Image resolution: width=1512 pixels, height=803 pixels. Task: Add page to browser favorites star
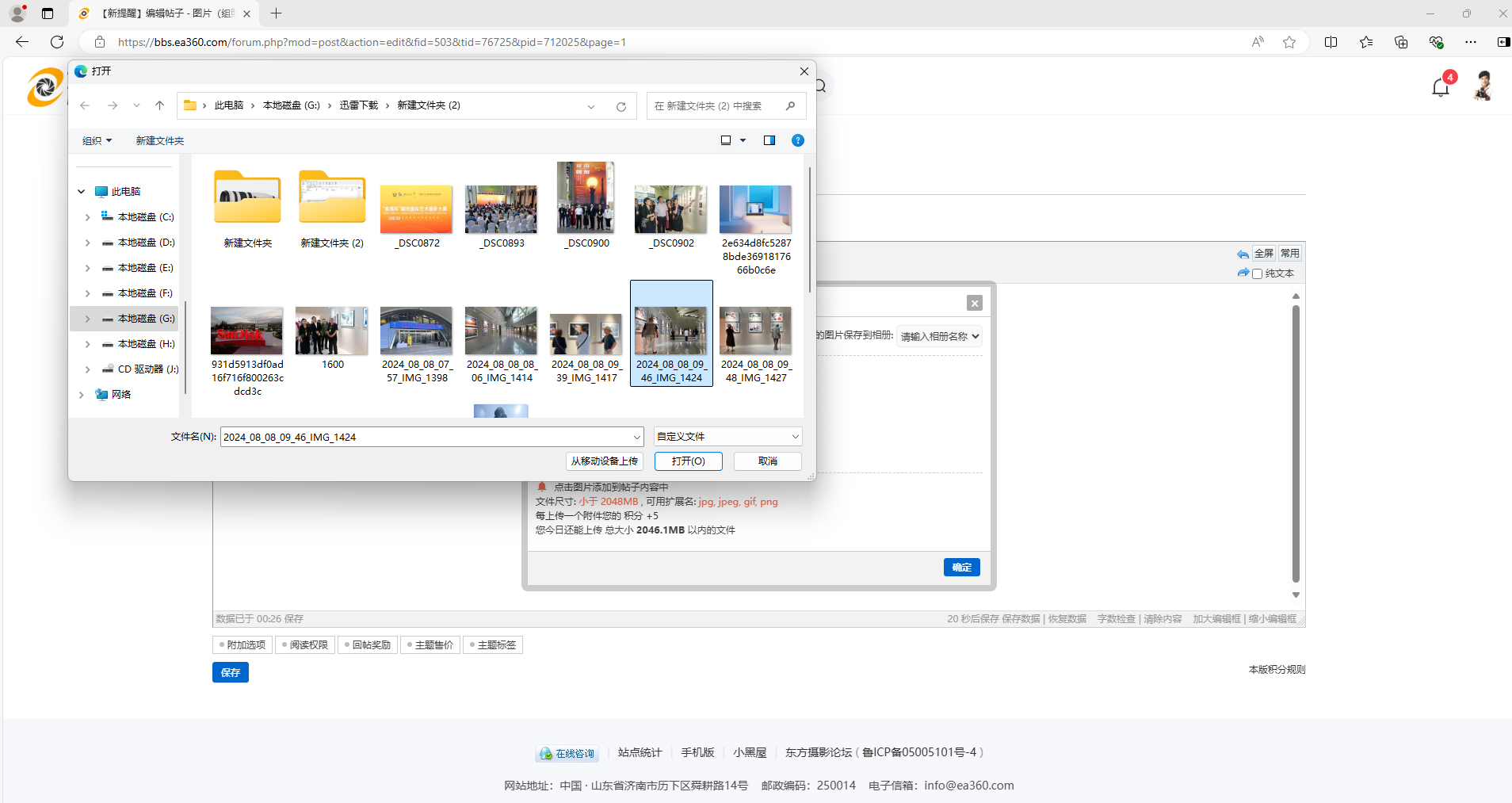coord(1289,42)
